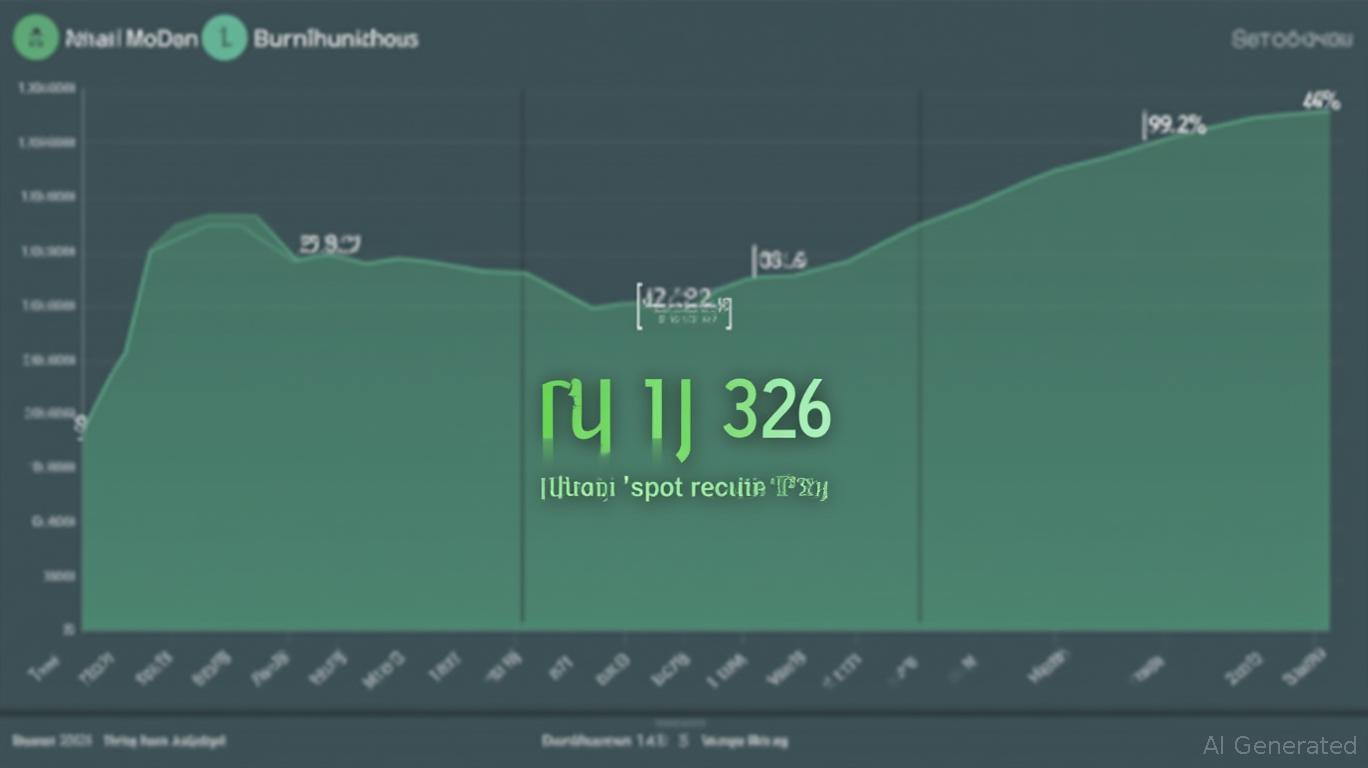This screenshot has height=768, width=1368.
Task: Click the green circle icon beside Burnihunichous
Action: pos(224,39)
